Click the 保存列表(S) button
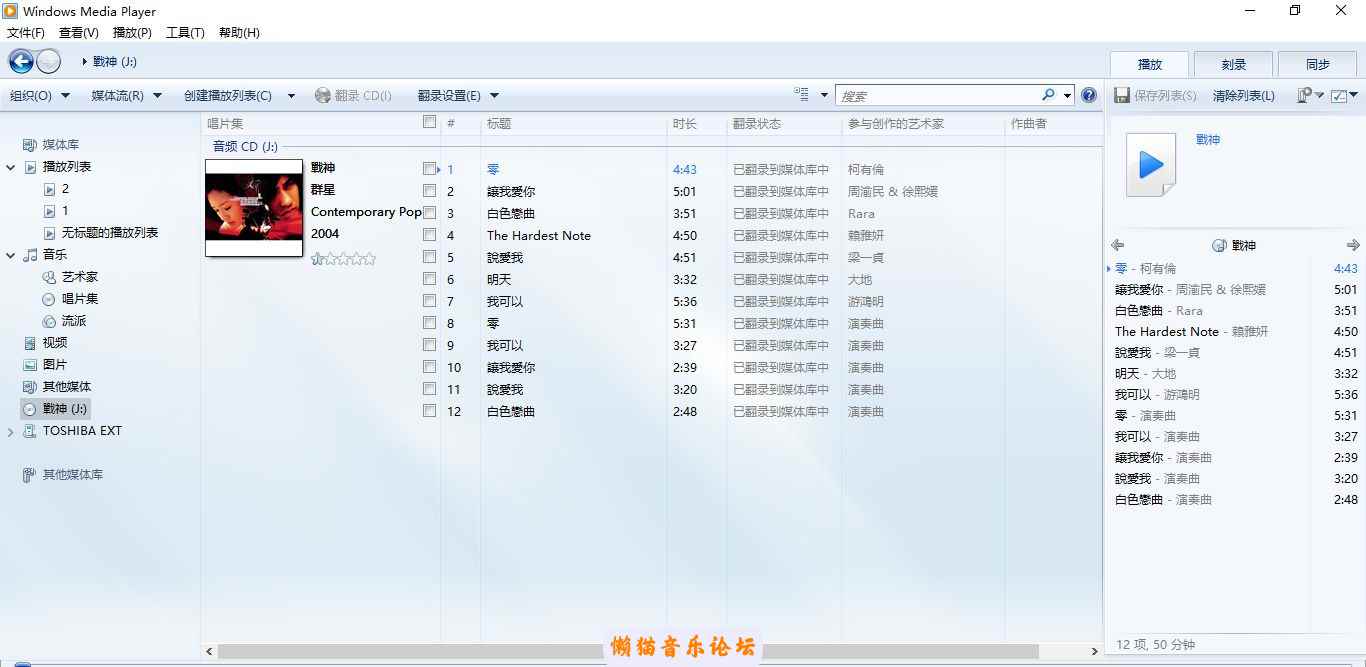The height and width of the screenshot is (667, 1366). click(1156, 96)
